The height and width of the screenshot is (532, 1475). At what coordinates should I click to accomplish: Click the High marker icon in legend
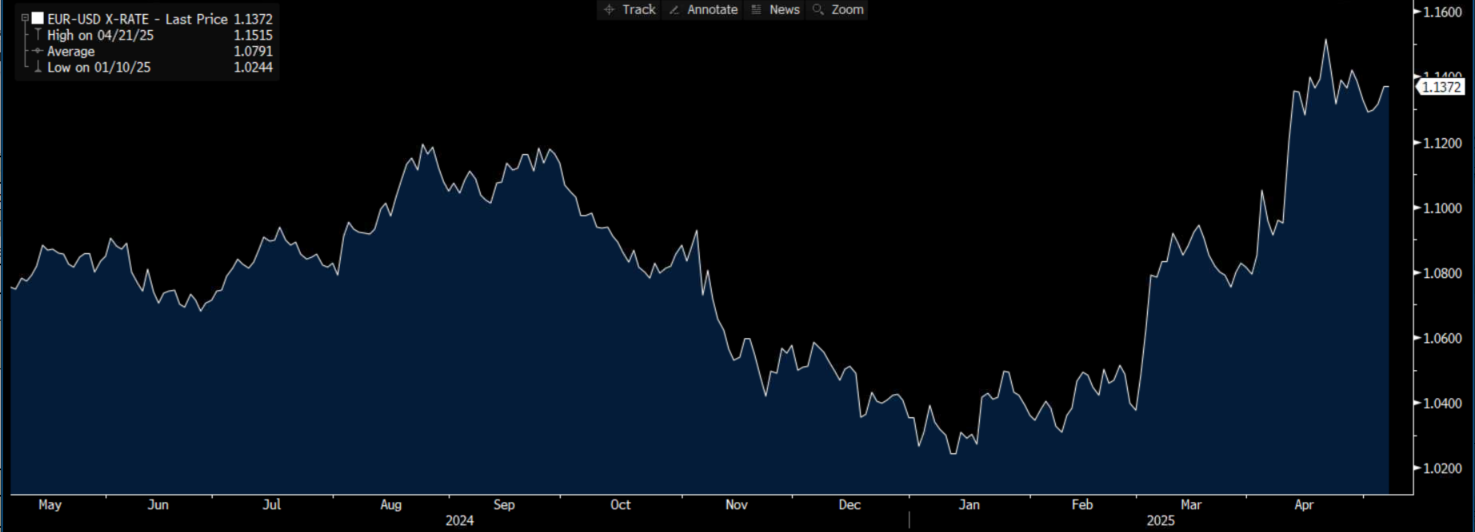tap(38, 35)
